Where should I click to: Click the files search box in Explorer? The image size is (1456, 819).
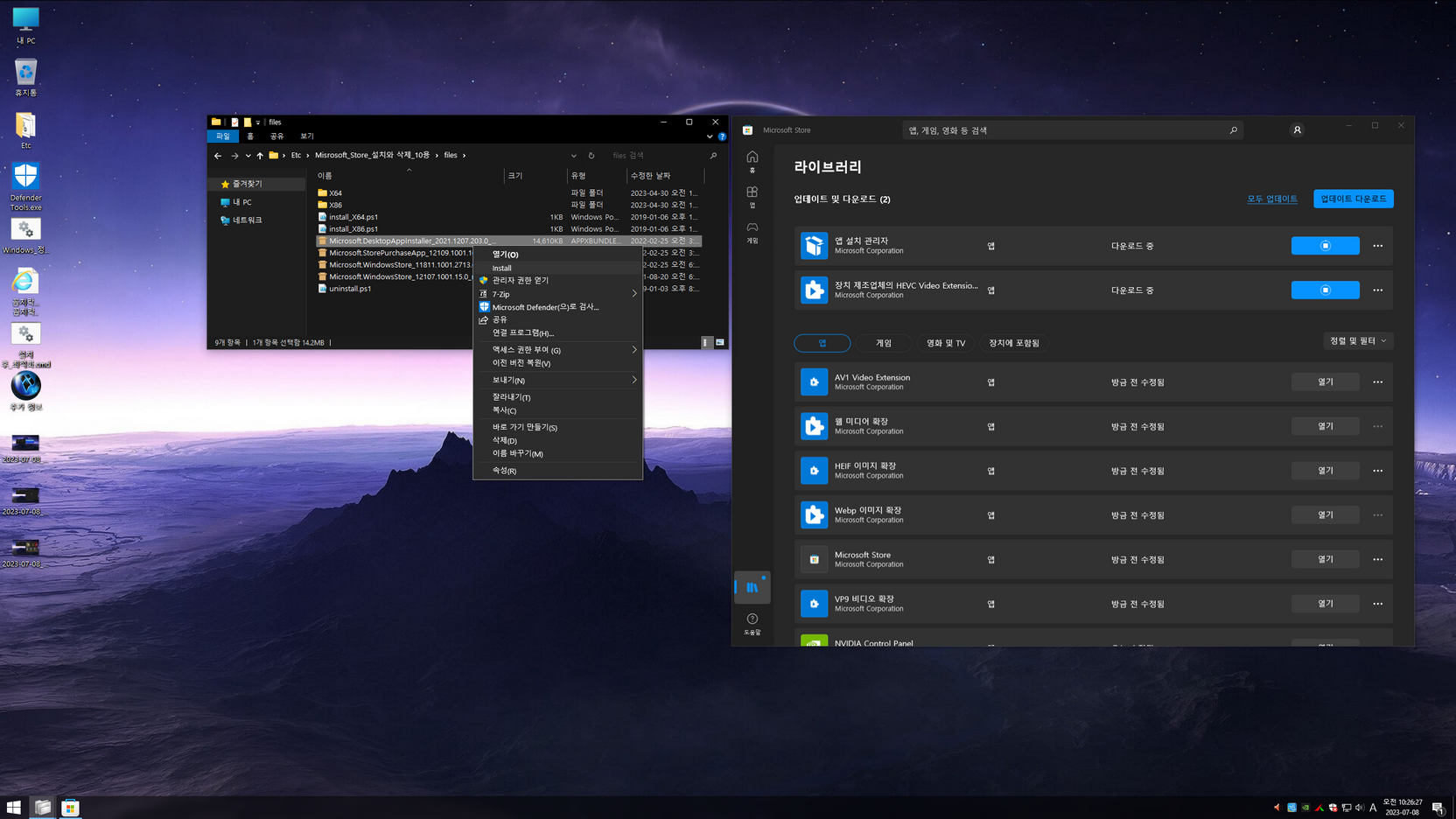[658, 156]
